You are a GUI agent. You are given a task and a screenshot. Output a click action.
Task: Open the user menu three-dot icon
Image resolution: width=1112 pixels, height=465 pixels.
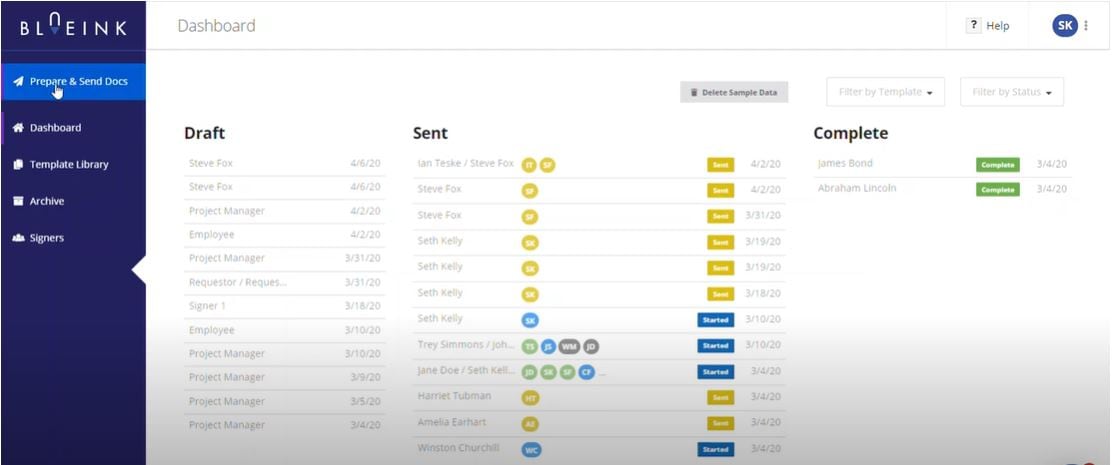pyautogui.click(x=1086, y=26)
